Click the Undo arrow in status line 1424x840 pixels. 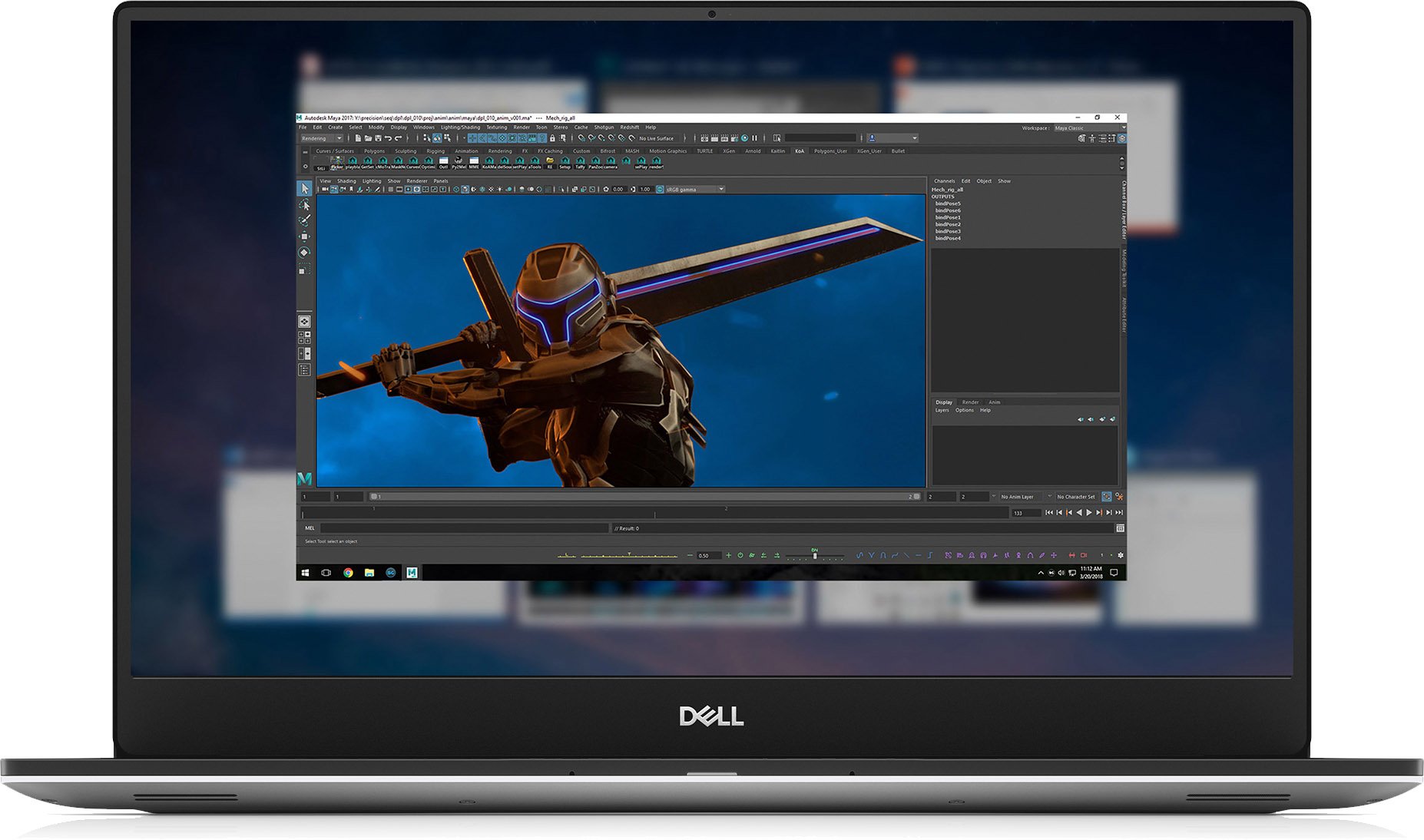point(389,138)
